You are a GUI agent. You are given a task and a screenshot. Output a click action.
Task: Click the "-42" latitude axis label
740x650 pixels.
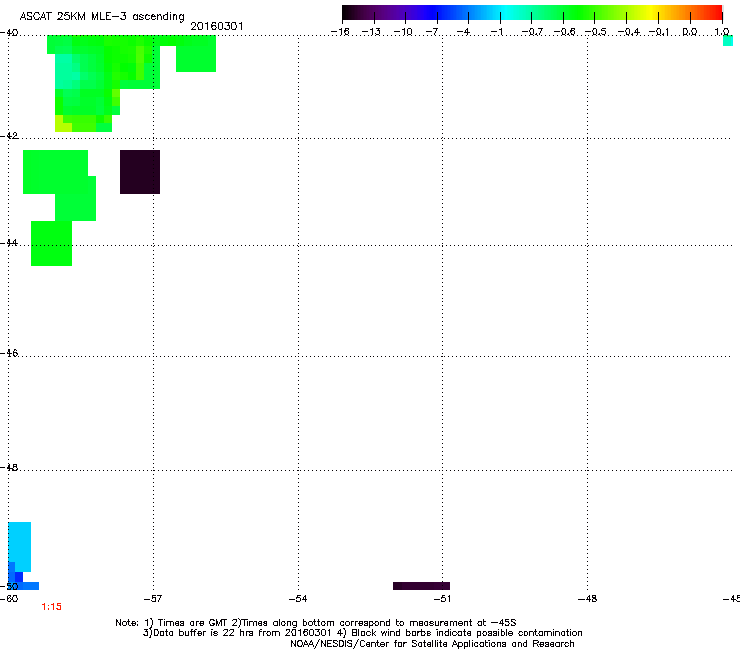[x=9, y=136]
